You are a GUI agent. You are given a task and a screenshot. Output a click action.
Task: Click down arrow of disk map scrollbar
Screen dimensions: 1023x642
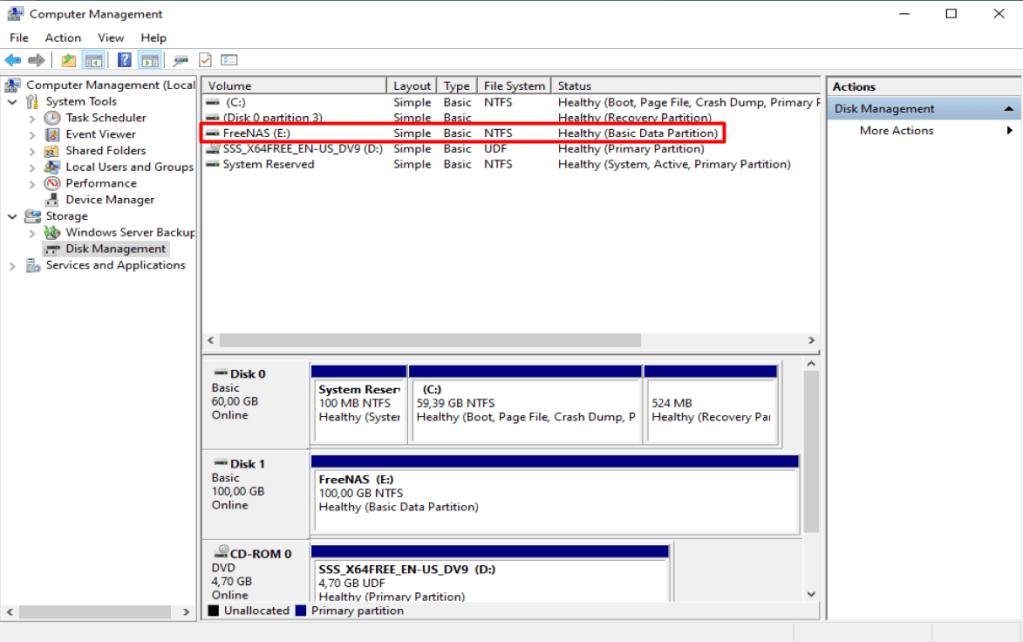click(x=811, y=594)
